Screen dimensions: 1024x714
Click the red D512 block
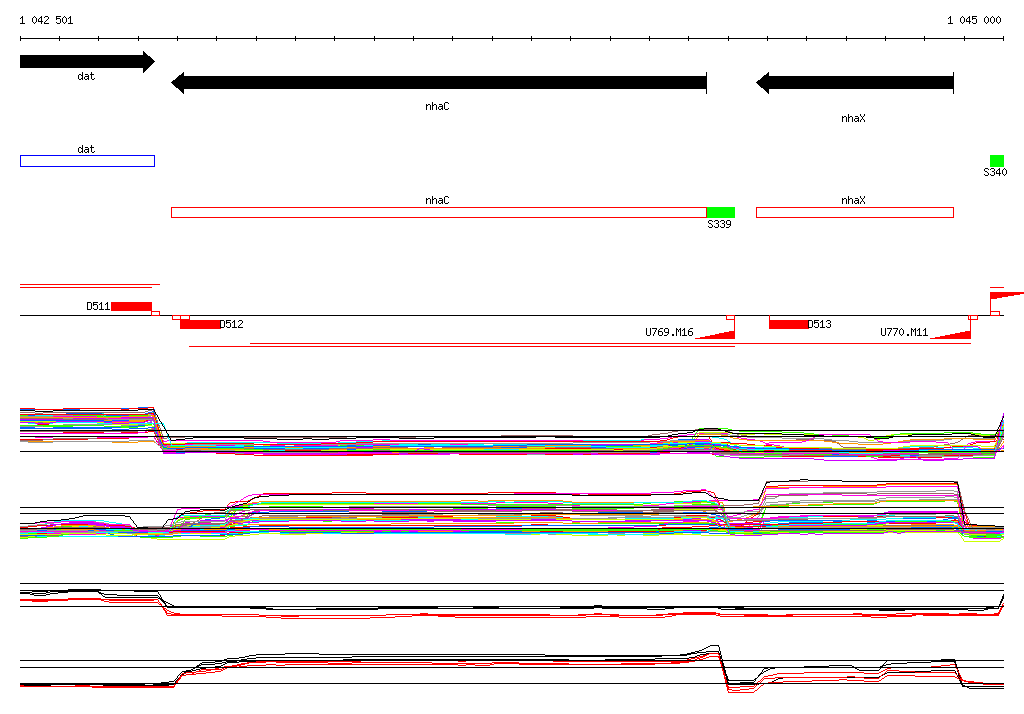point(200,325)
